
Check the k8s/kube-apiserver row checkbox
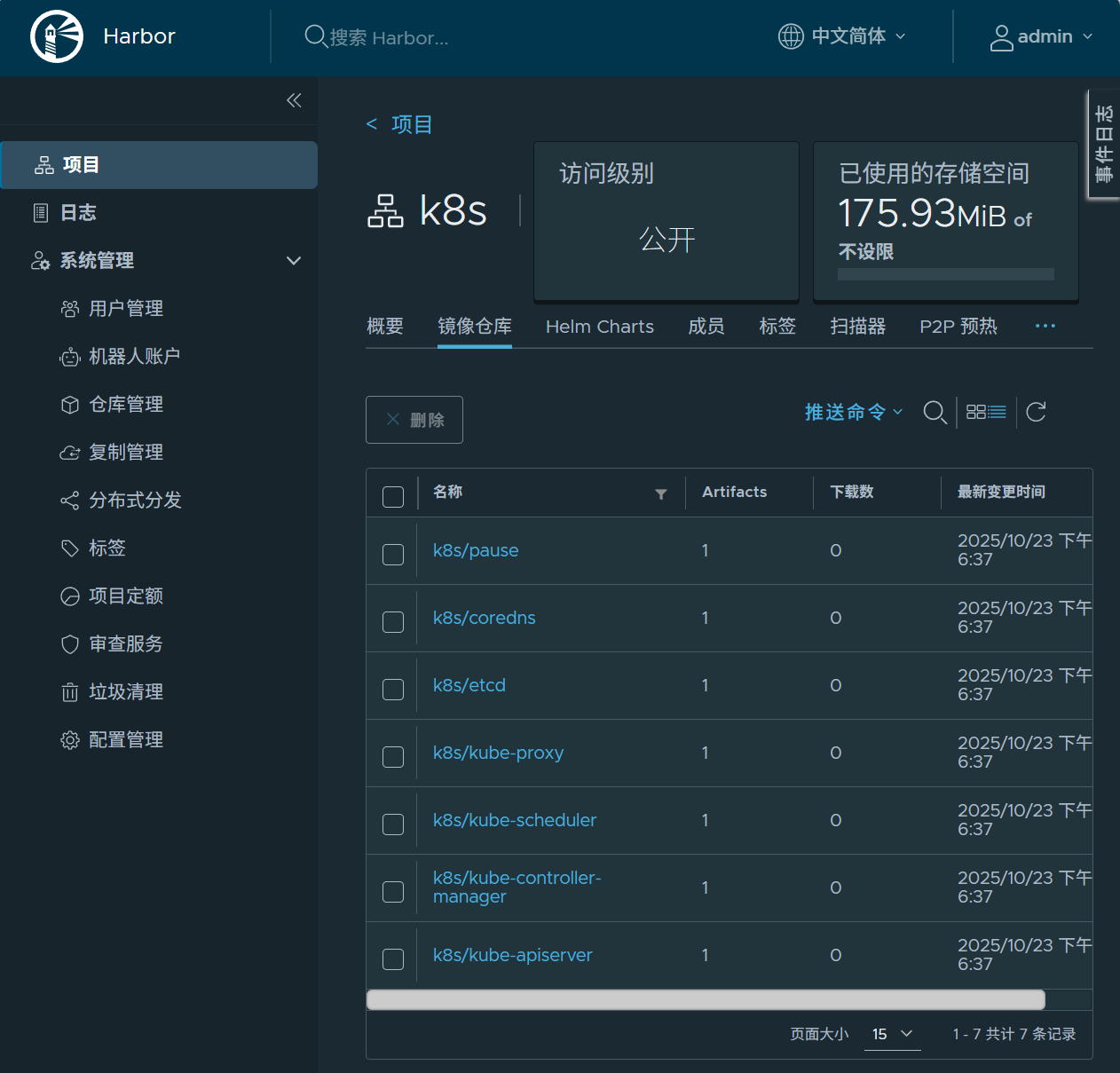[393, 959]
